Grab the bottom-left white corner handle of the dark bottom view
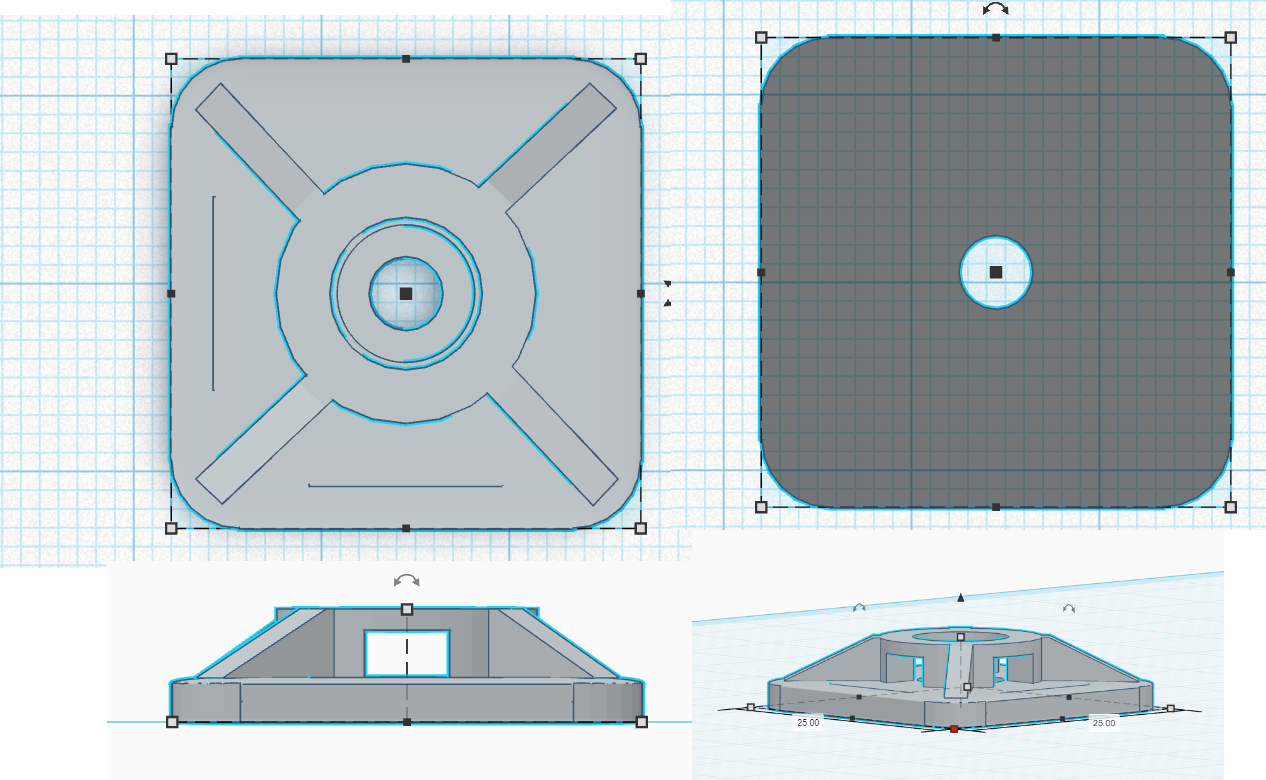Screen dimensions: 1266x780 point(761,507)
